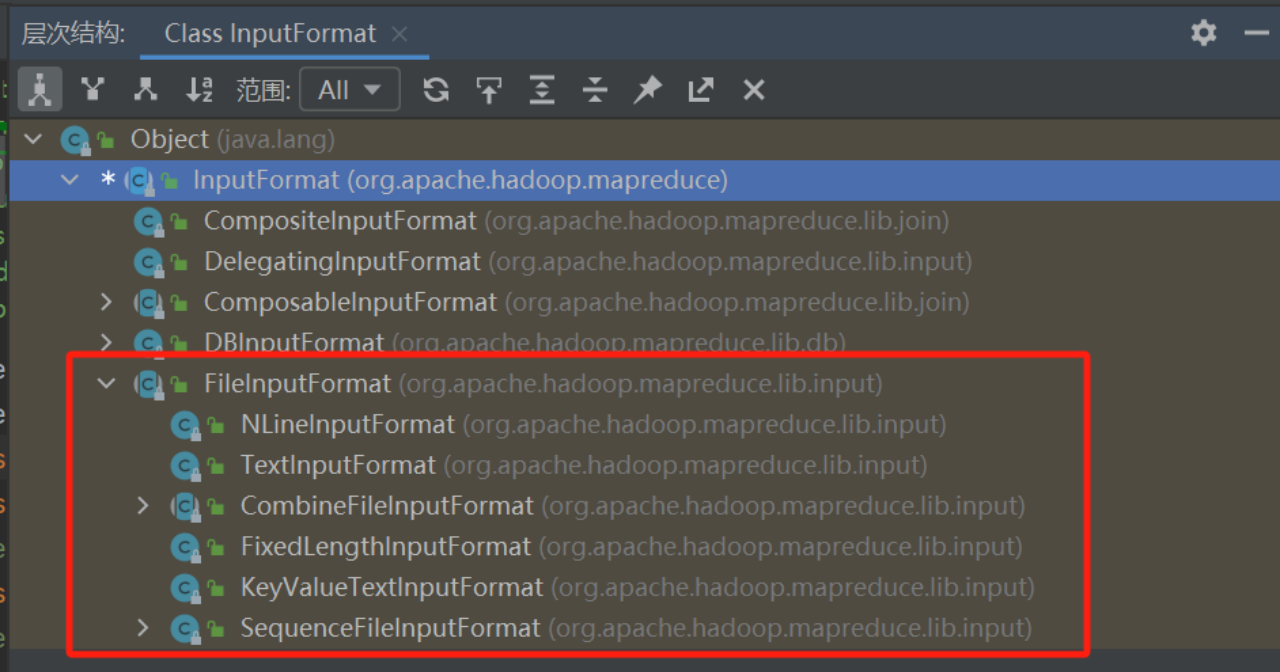
Task: Open hierarchy panel settings gear
Action: point(1204,33)
